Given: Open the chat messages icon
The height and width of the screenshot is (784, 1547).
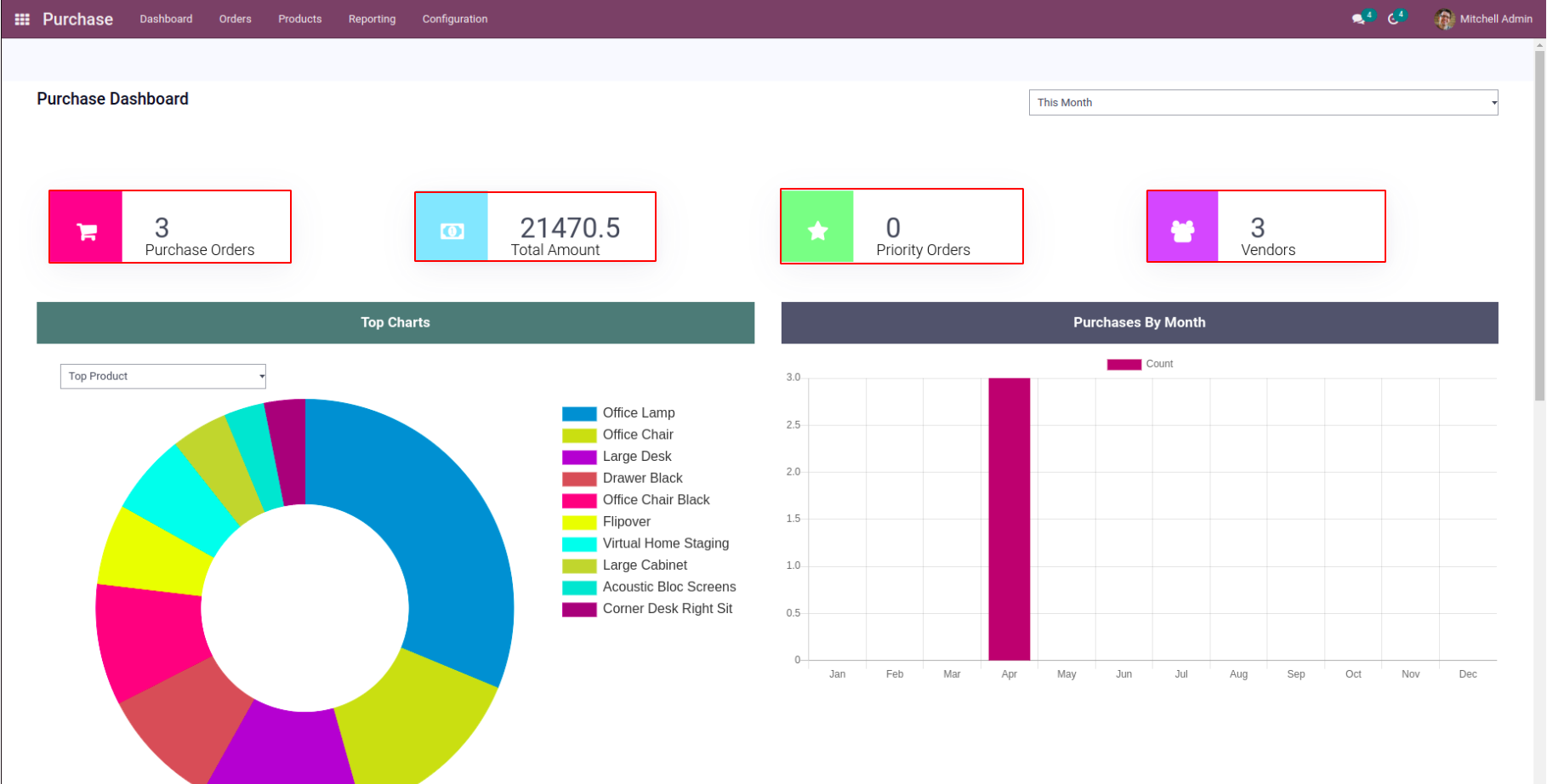Looking at the screenshot, I should [x=1358, y=19].
